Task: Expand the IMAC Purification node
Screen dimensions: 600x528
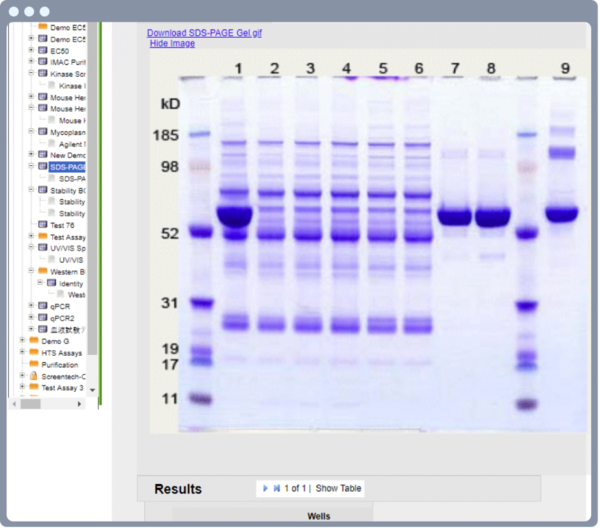Action: tap(31, 62)
